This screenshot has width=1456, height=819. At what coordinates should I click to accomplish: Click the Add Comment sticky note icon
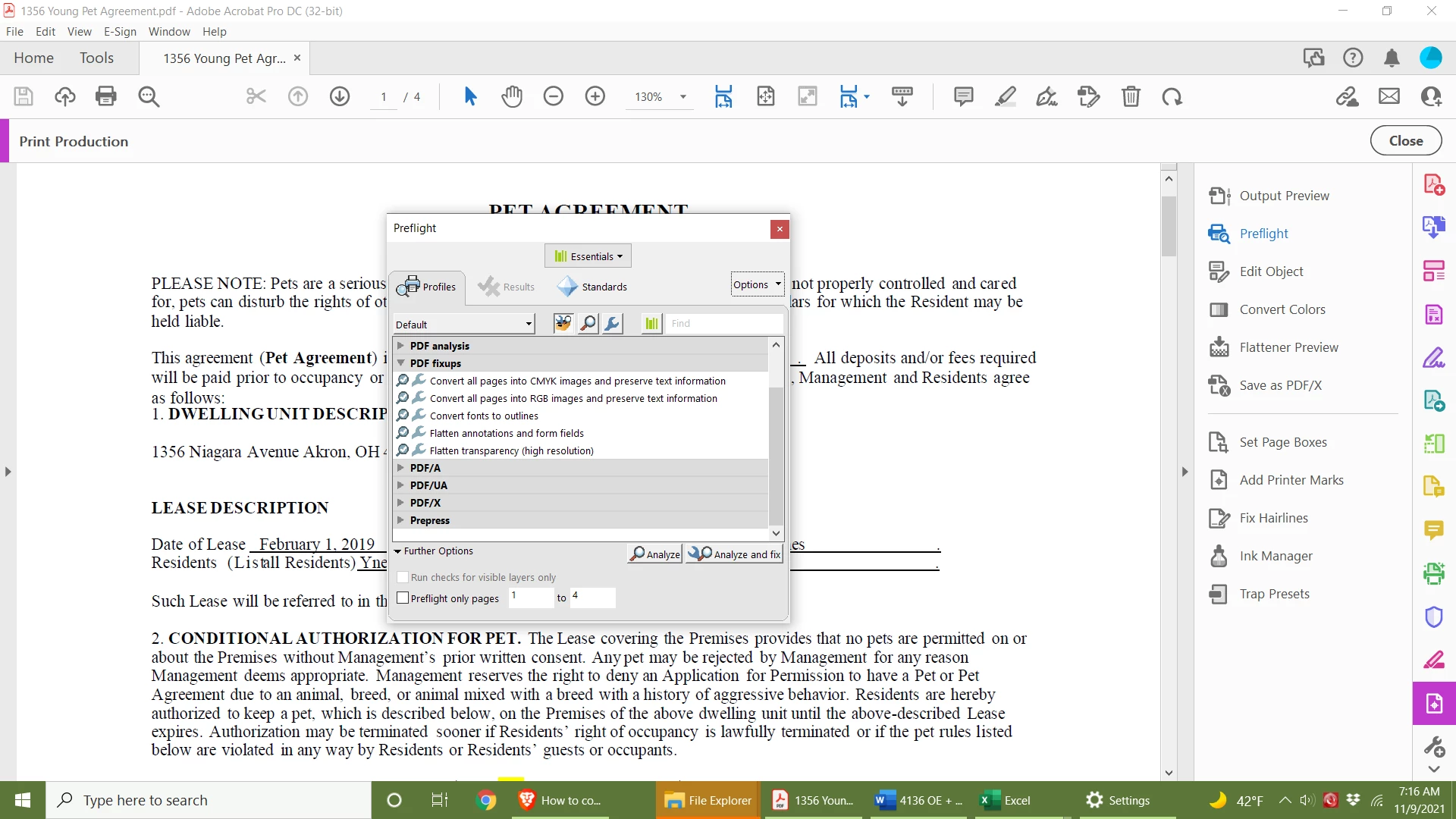coord(963,96)
